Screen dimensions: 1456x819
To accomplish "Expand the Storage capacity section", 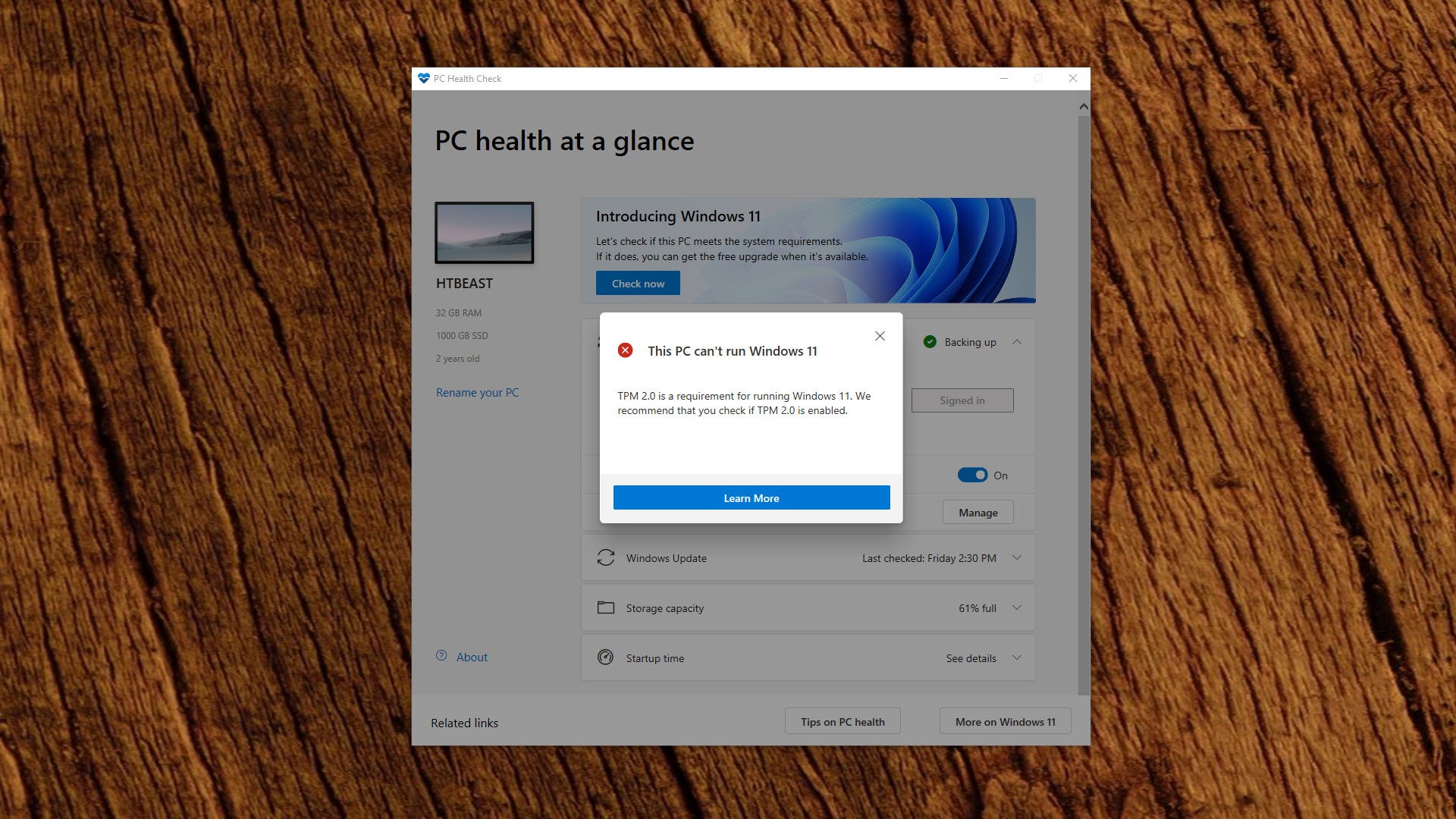I will [x=1019, y=607].
